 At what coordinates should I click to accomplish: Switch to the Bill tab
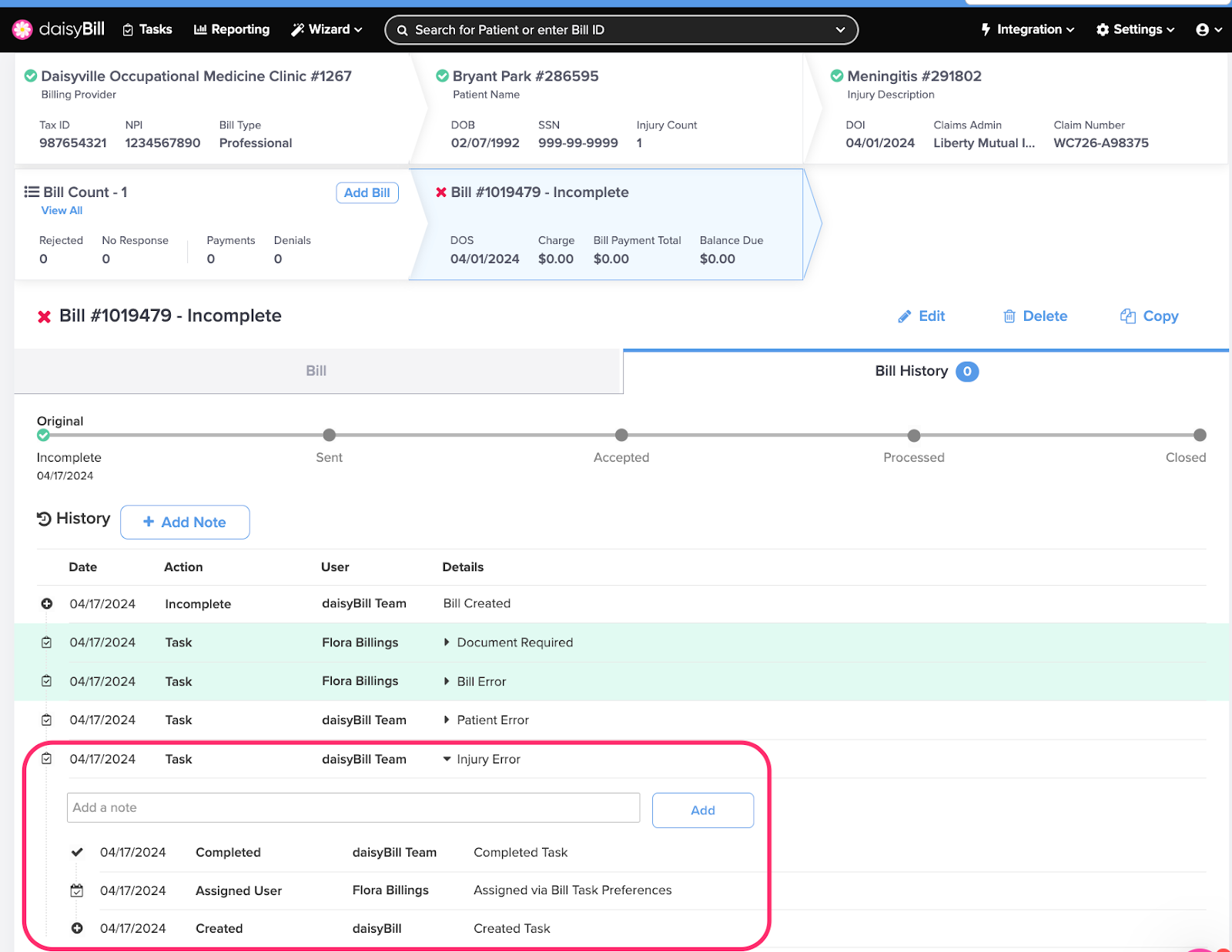click(x=316, y=371)
